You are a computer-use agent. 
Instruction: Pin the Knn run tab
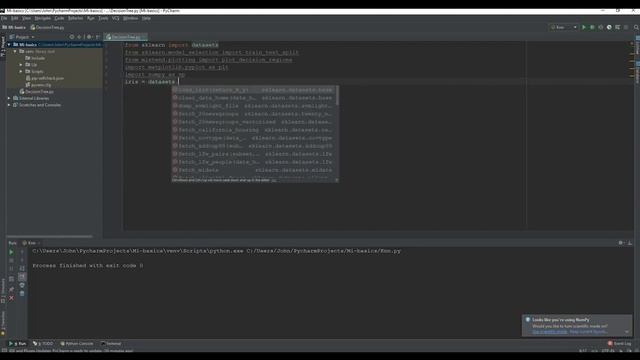pos(11,289)
